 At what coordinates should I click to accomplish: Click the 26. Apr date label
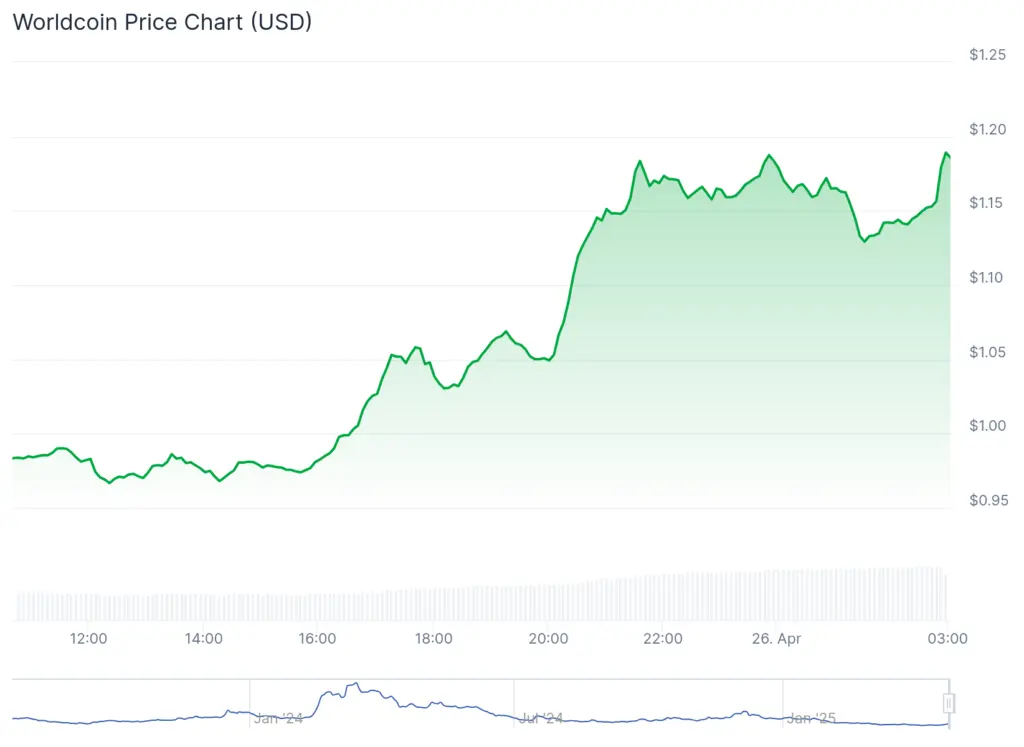[776, 638]
